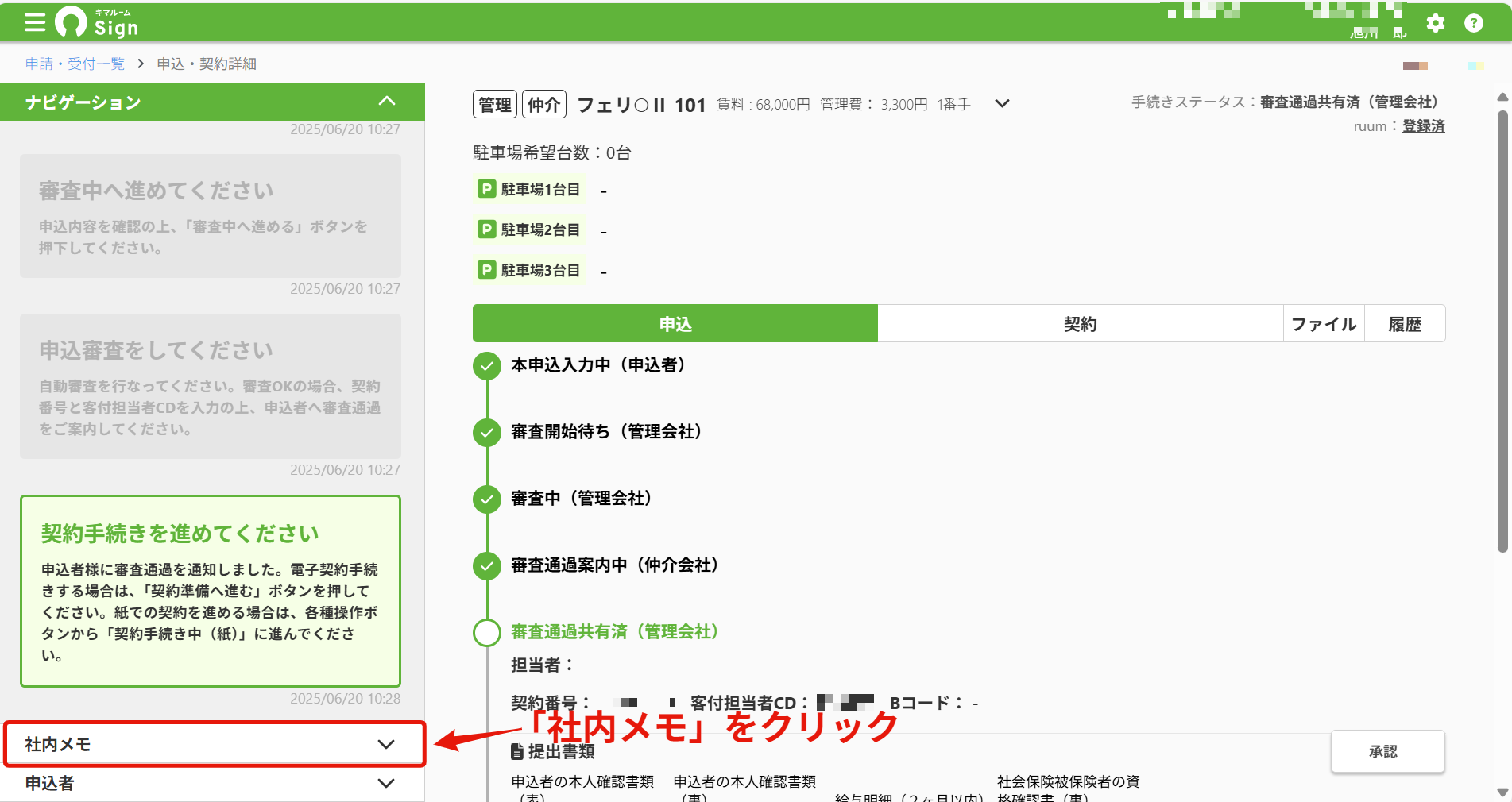Click the 駐車場3台目 parking icon

click(x=486, y=270)
